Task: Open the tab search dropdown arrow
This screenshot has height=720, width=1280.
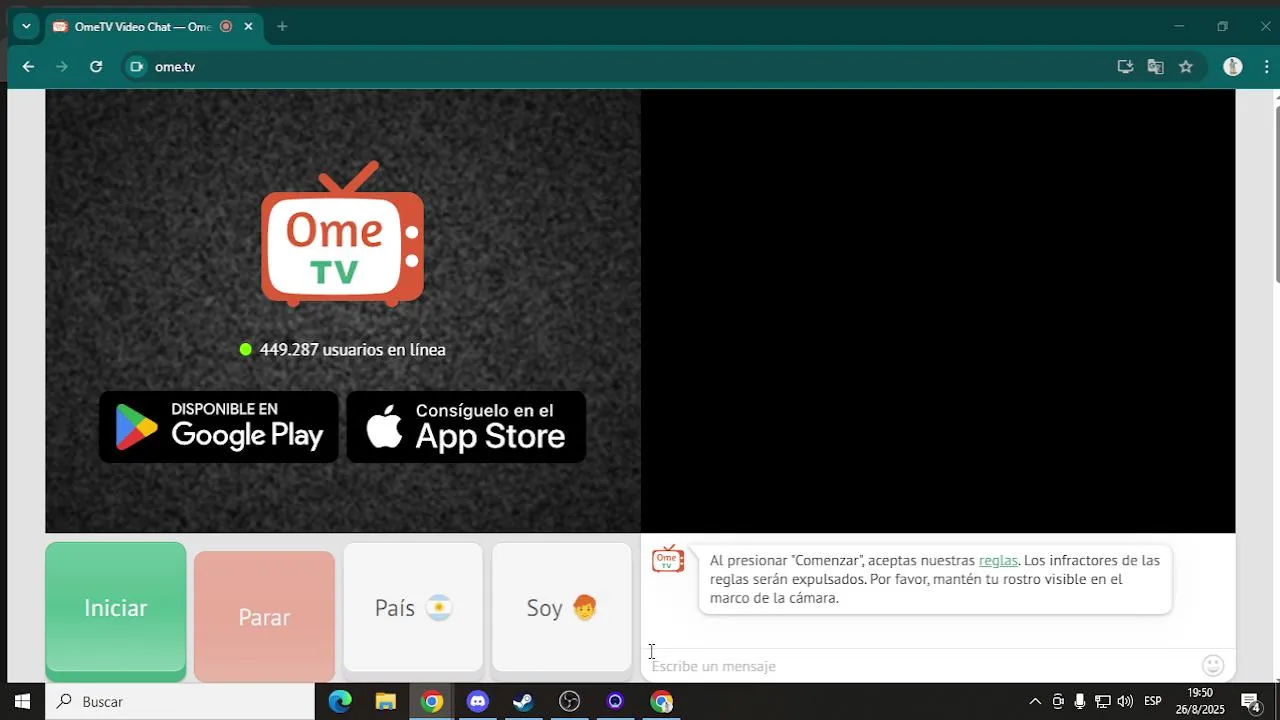Action: (x=27, y=27)
